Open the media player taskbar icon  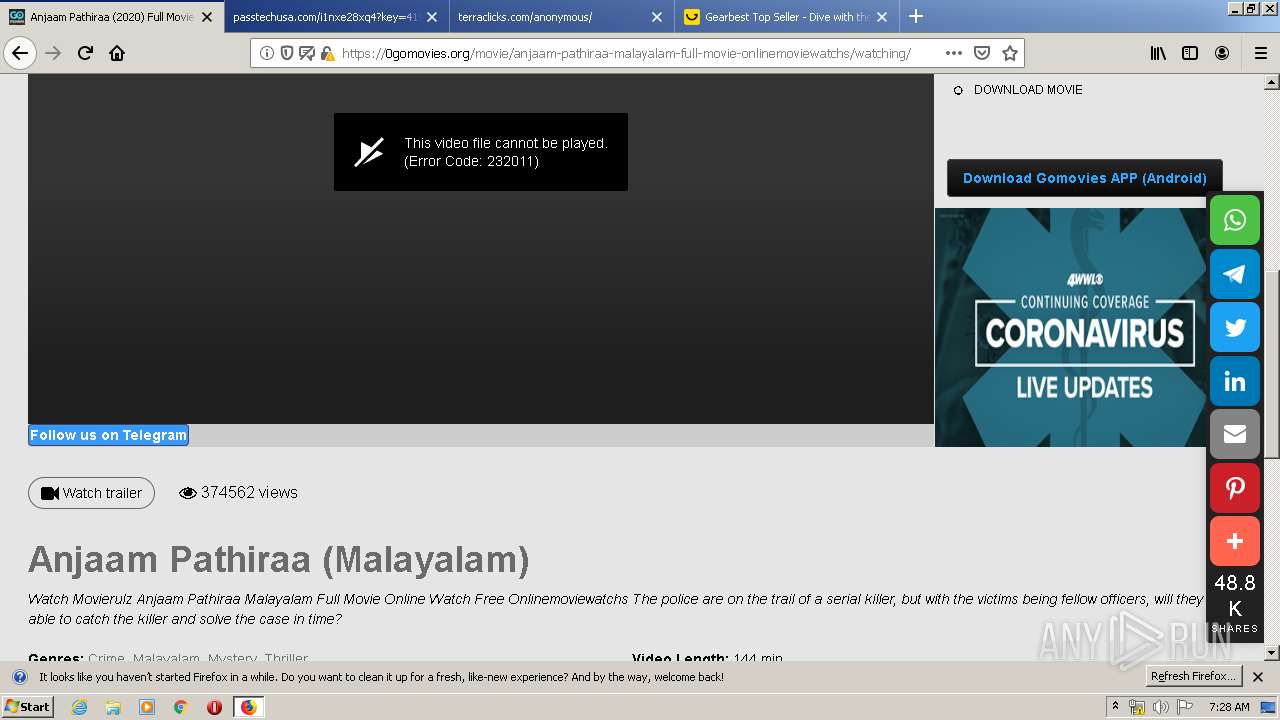[x=147, y=707]
